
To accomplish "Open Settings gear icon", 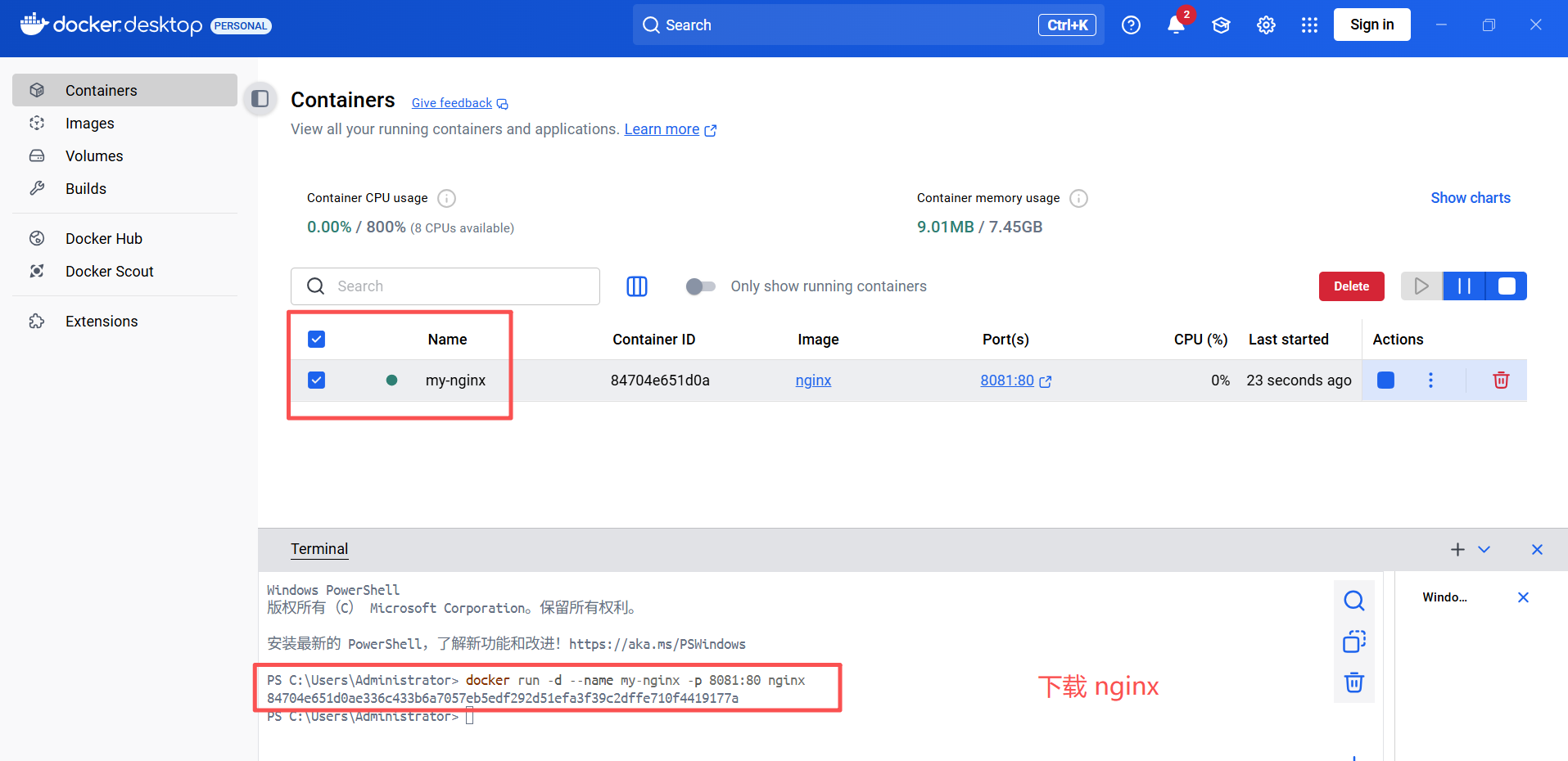I will point(1266,25).
